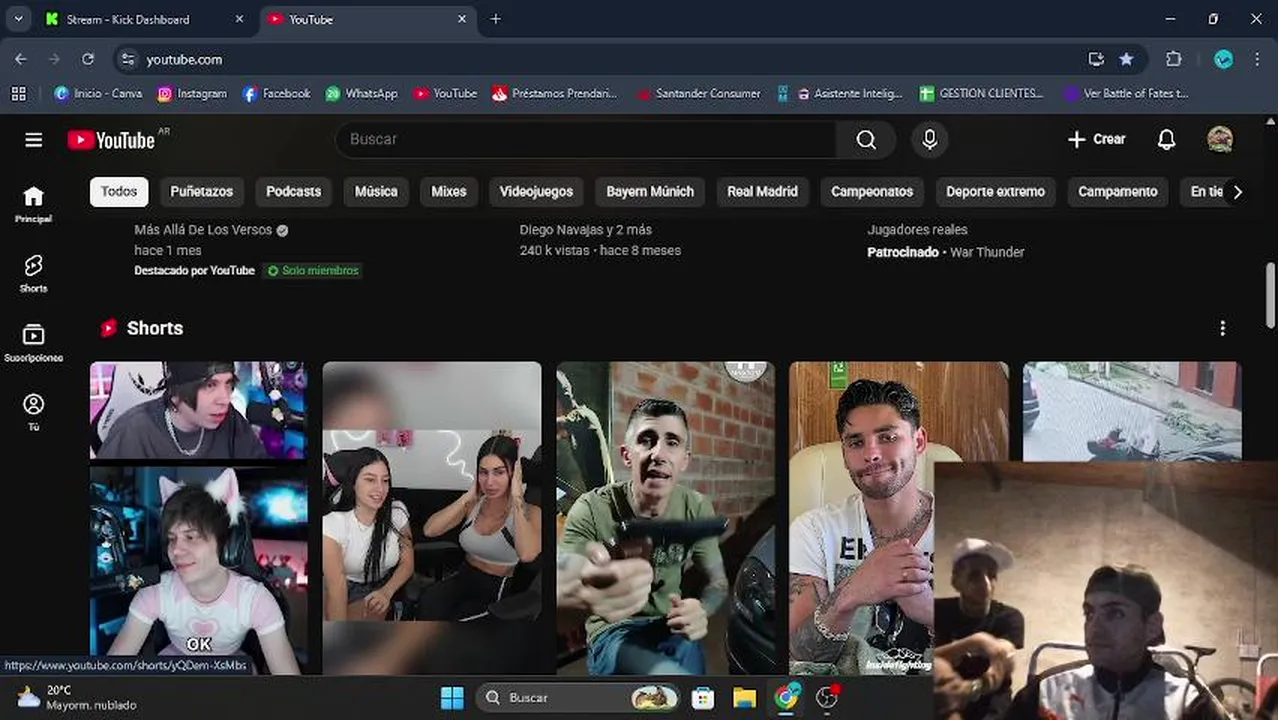1278x720 pixels.
Task: Select the Mixes filter chip
Action: click(x=448, y=192)
